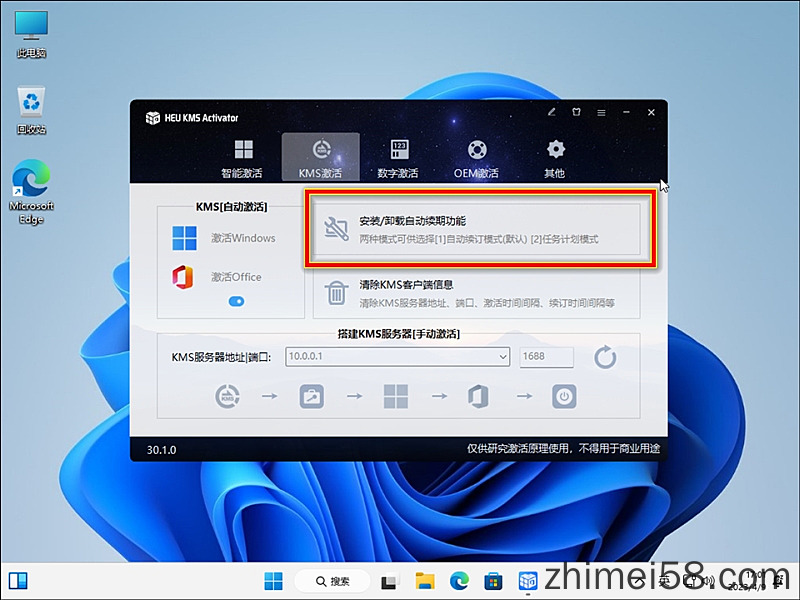Click the 1688 port field
This screenshot has width=800, height=600.
546,357
